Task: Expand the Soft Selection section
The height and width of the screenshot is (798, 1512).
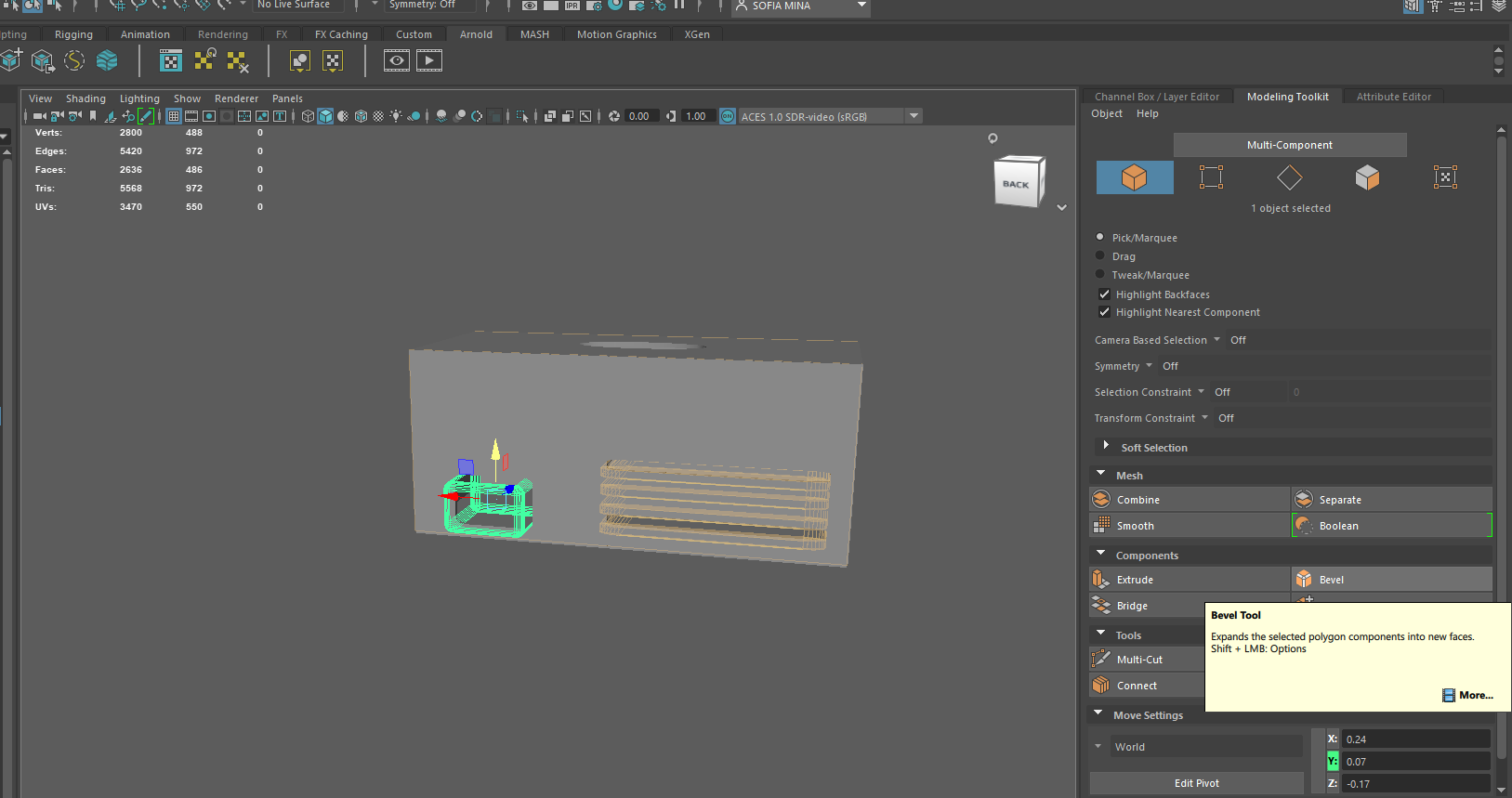Action: coord(1106,447)
